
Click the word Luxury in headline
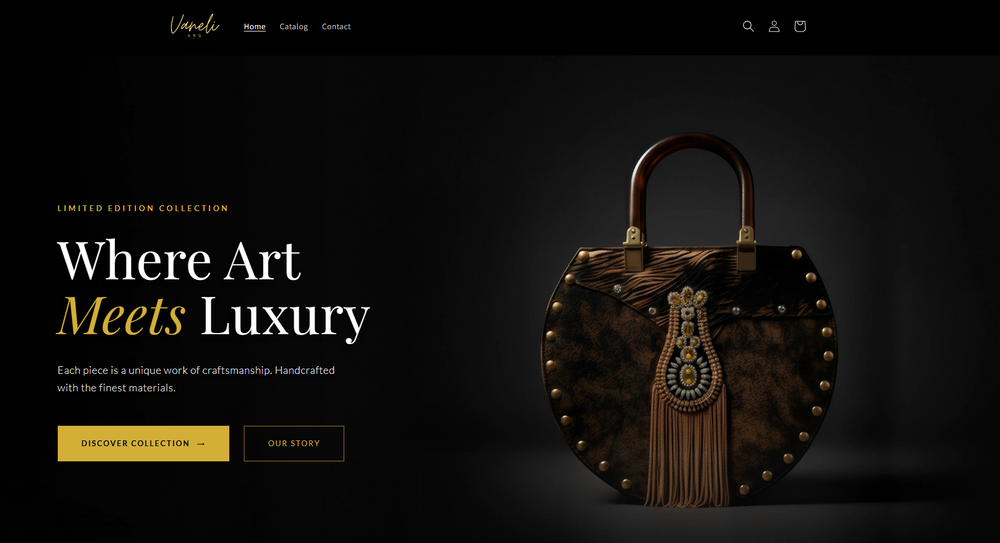285,316
